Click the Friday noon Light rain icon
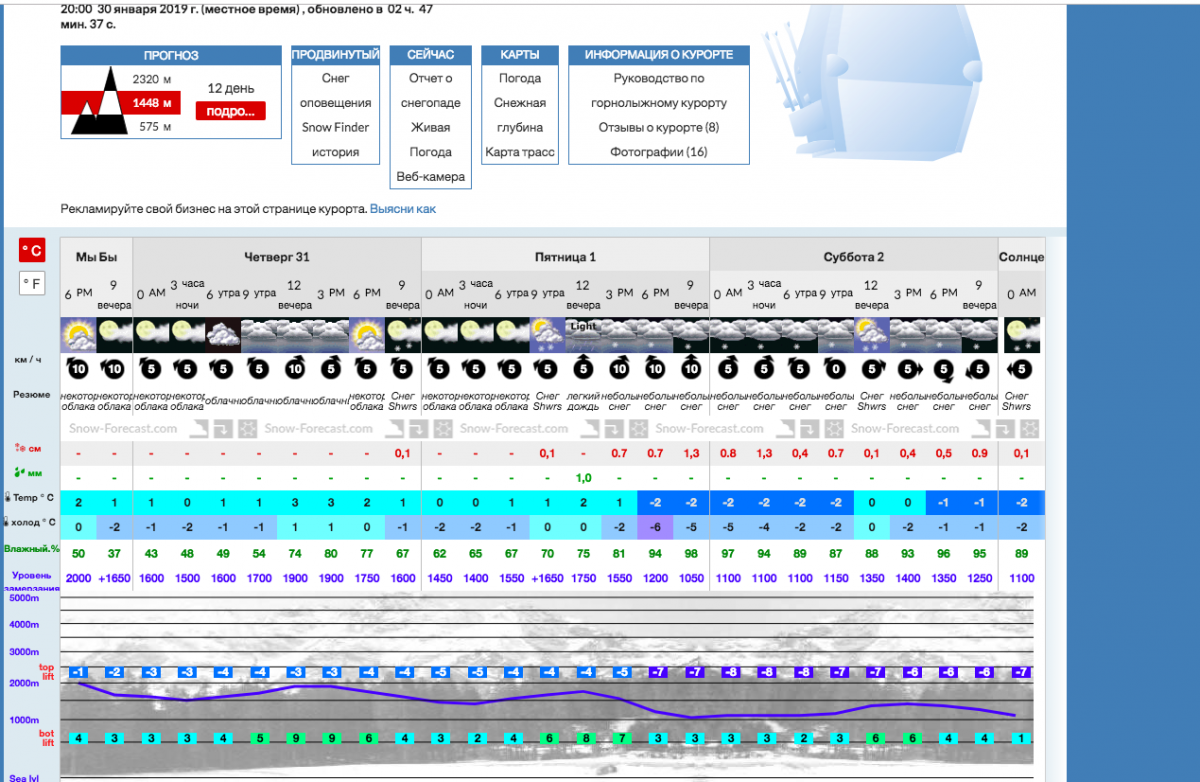Screen dimensions: 1200x782 click(x=583, y=334)
